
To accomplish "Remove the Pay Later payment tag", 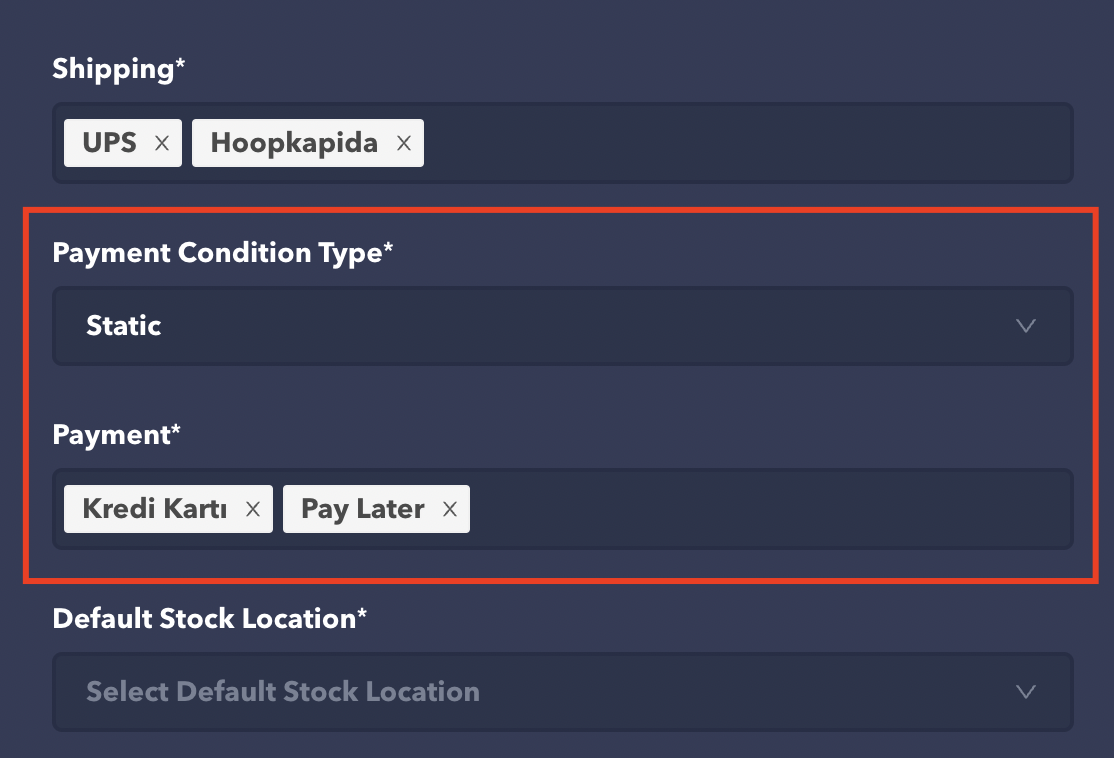I will [x=450, y=509].
